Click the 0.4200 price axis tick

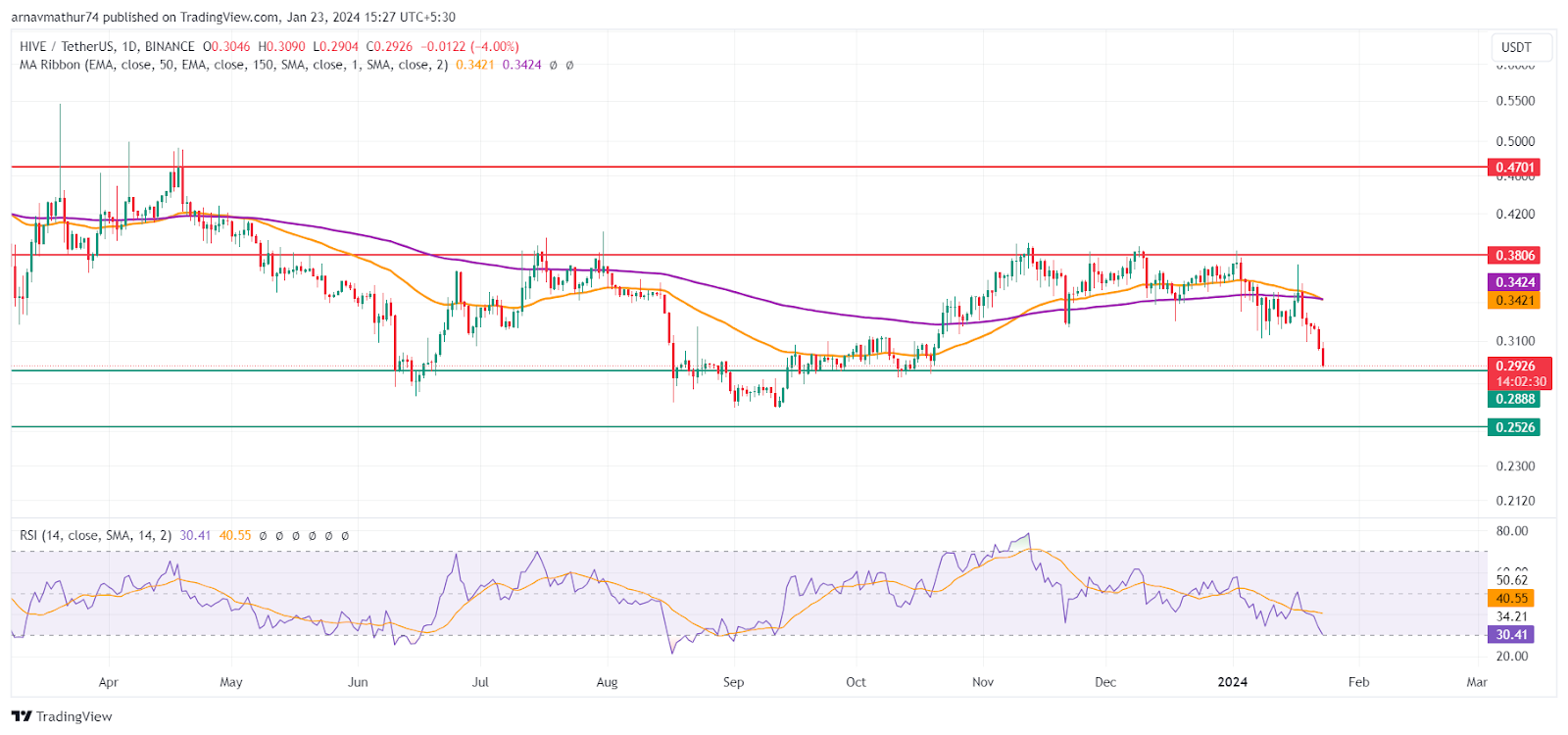pos(1515,214)
